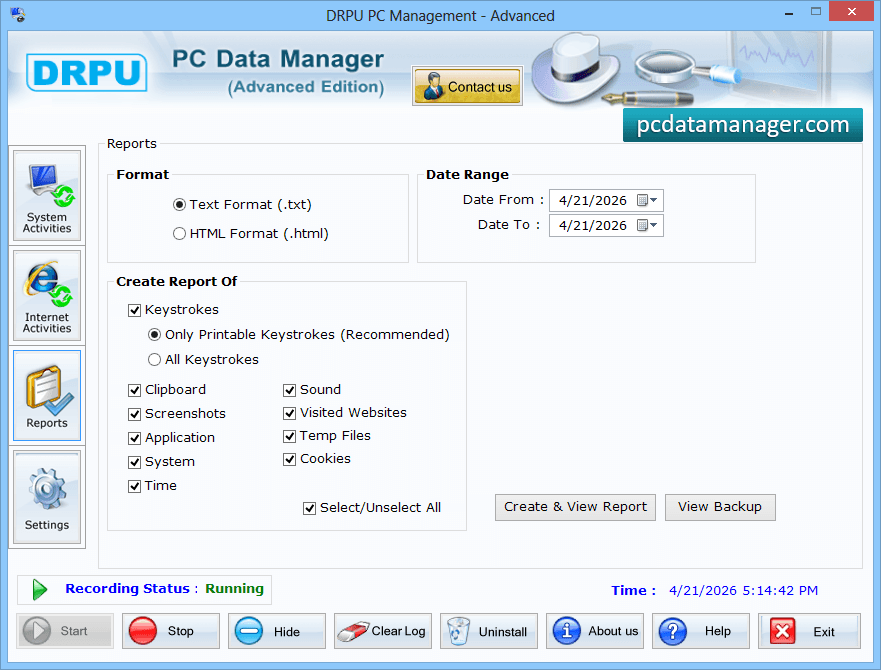Open the System Activities panel
The height and width of the screenshot is (670, 881).
point(47,196)
